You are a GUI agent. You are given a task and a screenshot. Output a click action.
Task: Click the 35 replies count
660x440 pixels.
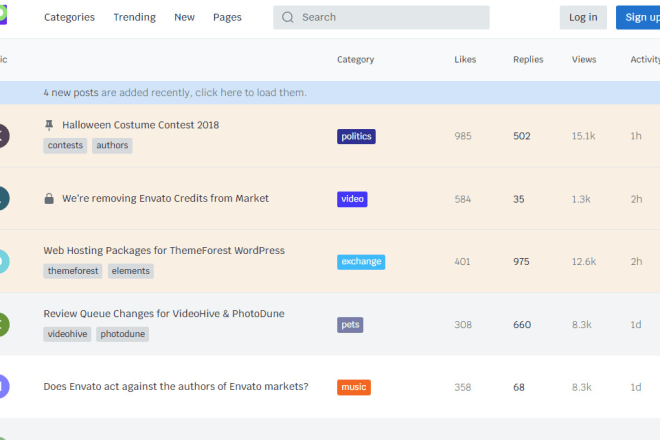(519, 199)
